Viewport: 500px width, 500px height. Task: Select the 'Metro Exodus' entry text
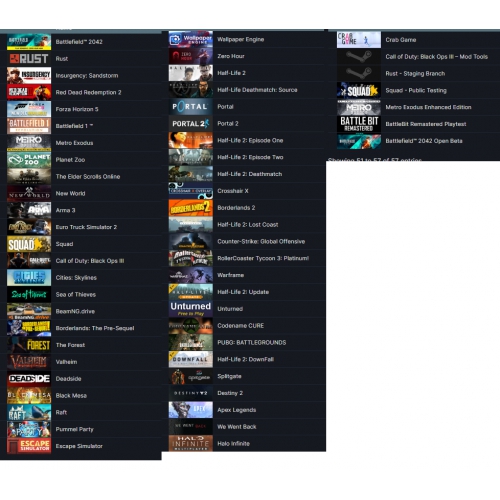pyautogui.click(x=74, y=143)
